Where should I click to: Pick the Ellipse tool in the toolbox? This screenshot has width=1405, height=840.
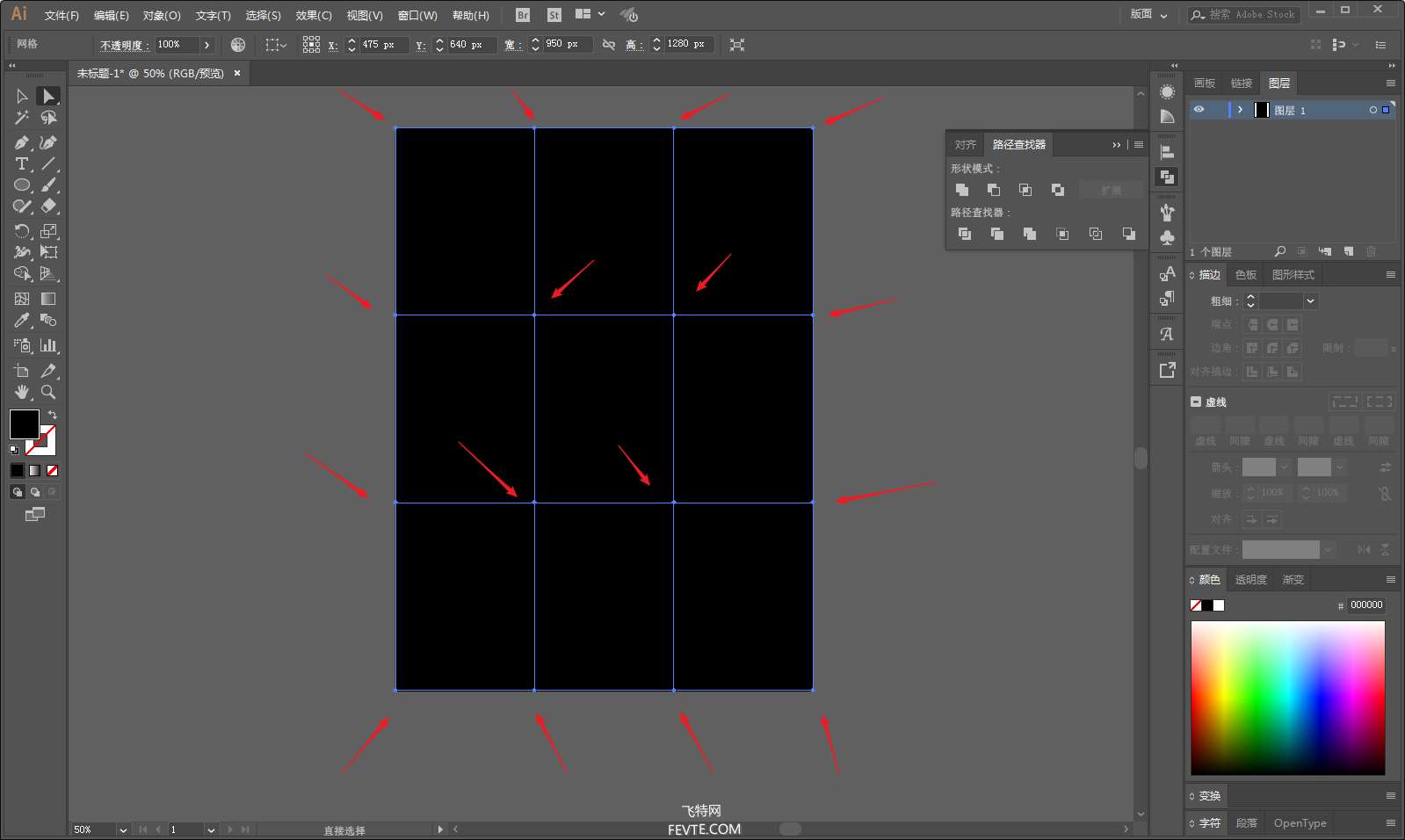coord(22,185)
